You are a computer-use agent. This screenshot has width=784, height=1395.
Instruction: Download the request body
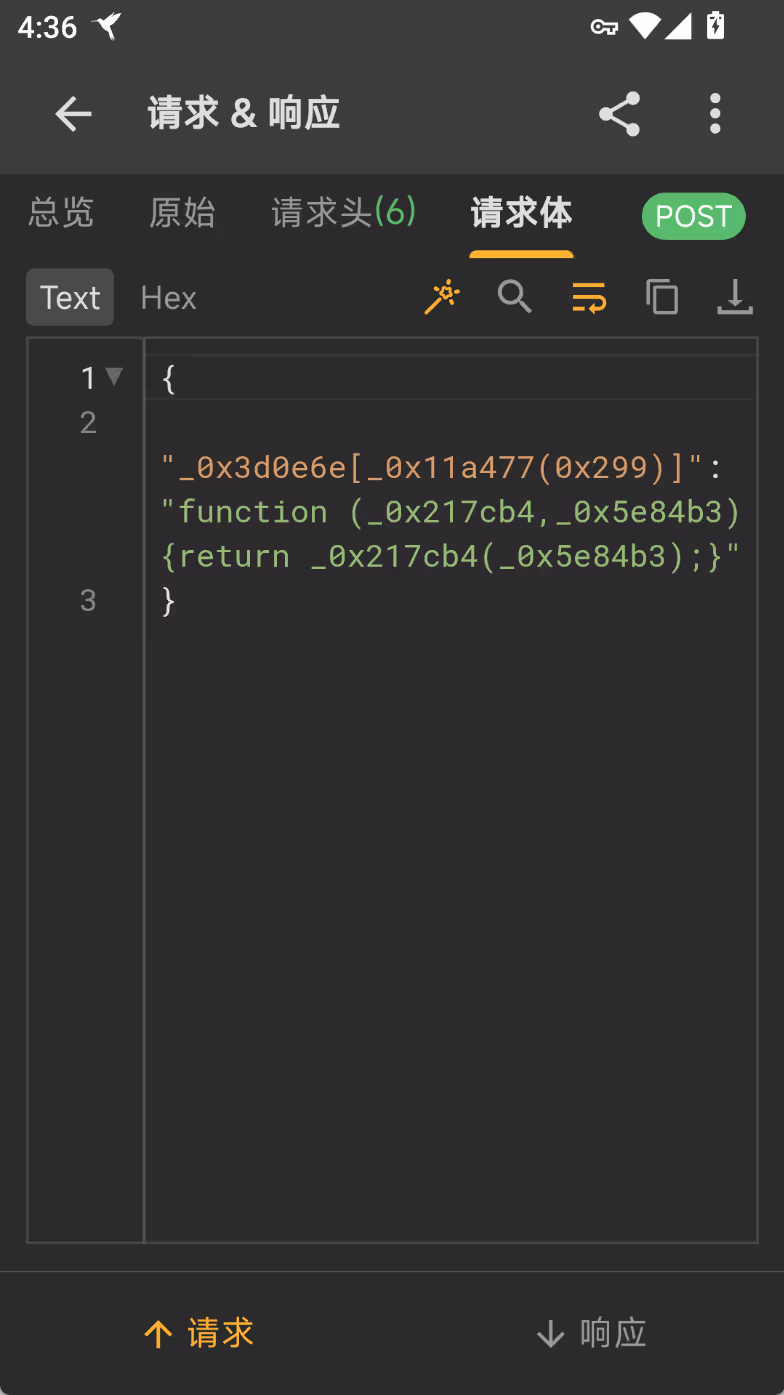(x=735, y=297)
